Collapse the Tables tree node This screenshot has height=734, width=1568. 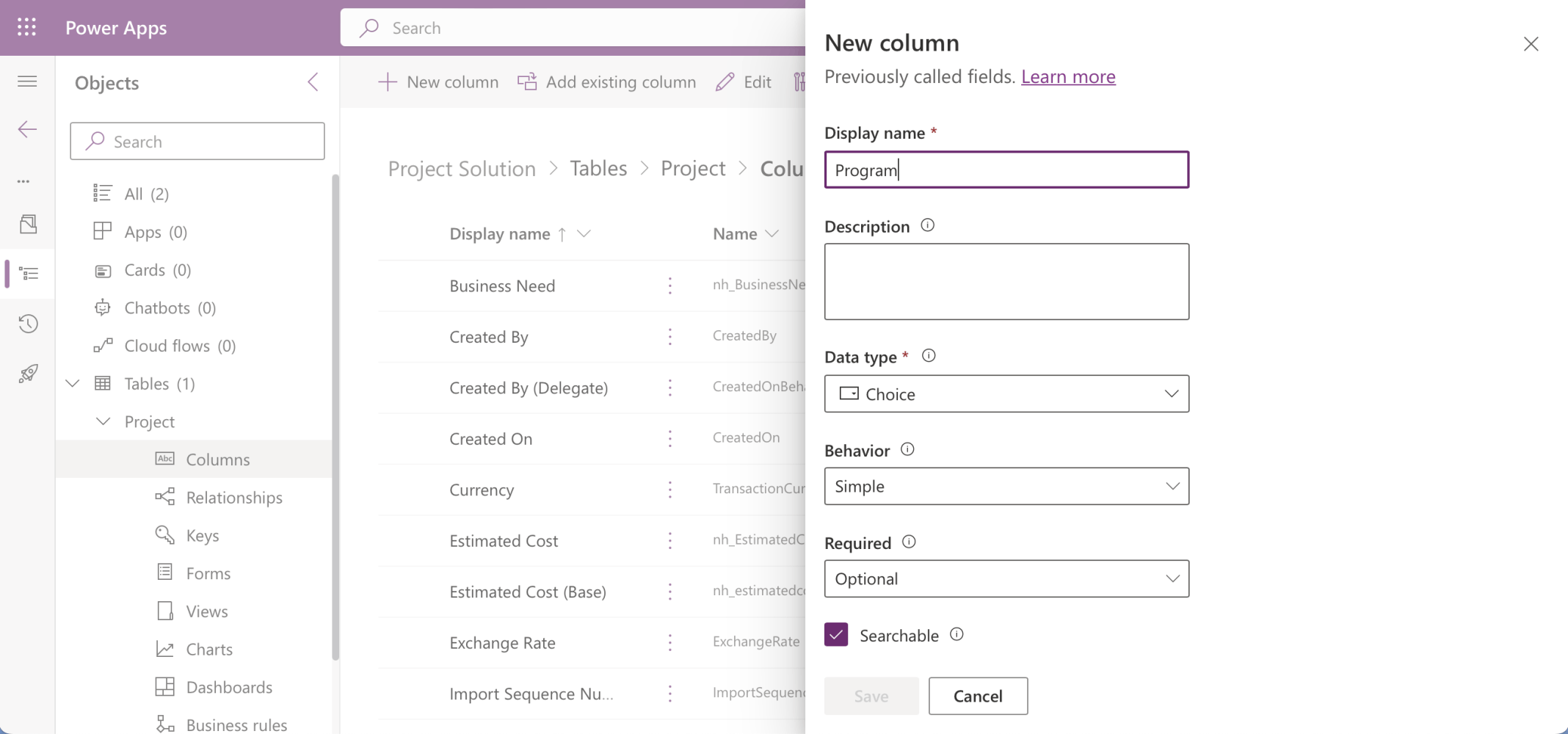coord(73,383)
